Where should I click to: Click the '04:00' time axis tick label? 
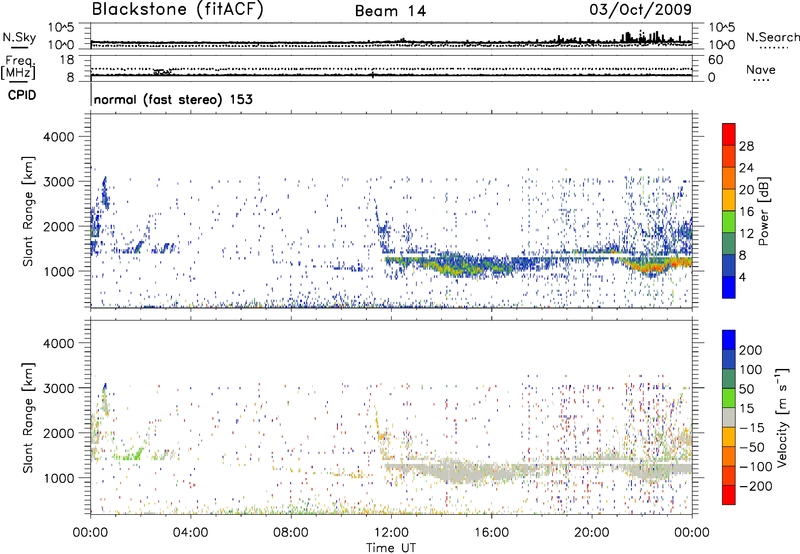[x=190, y=533]
